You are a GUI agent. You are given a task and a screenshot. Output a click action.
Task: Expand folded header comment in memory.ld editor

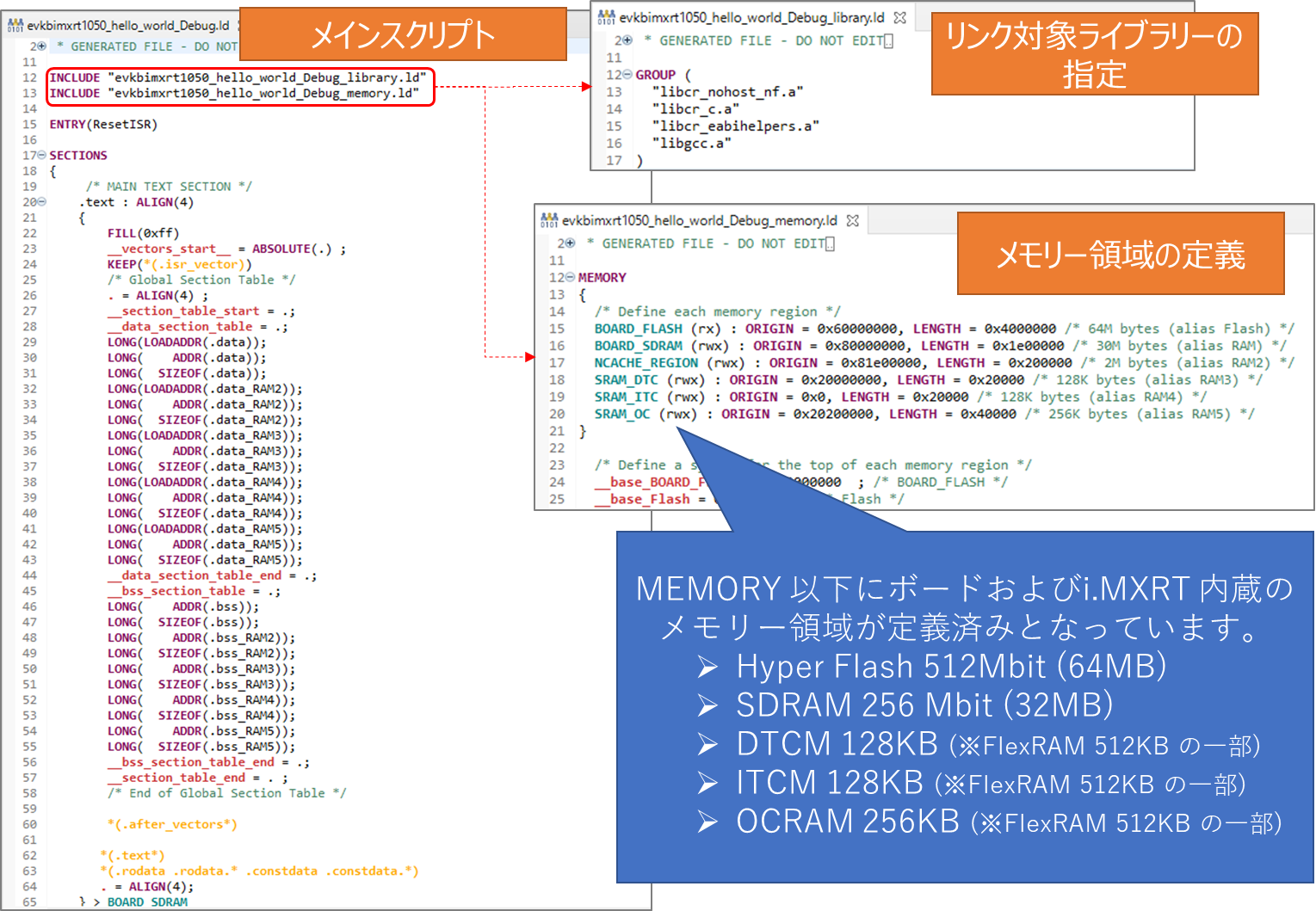(571, 243)
